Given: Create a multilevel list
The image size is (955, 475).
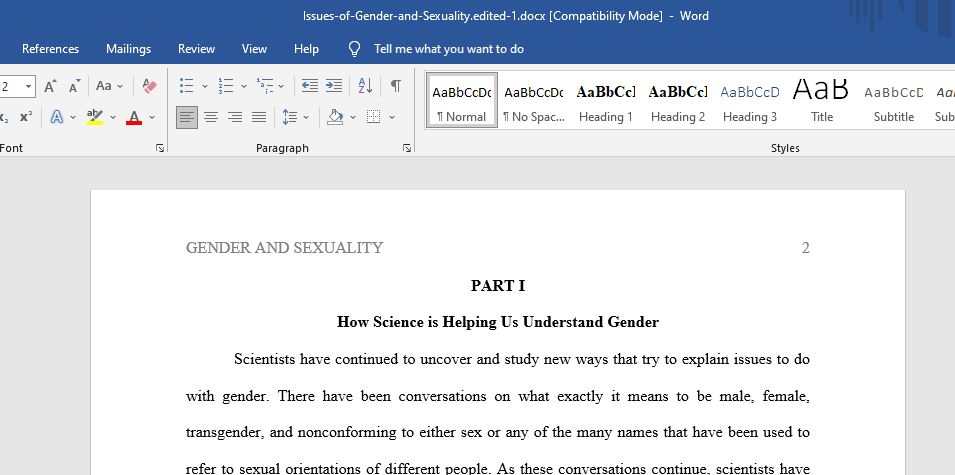Looking at the screenshot, I should (x=265, y=86).
